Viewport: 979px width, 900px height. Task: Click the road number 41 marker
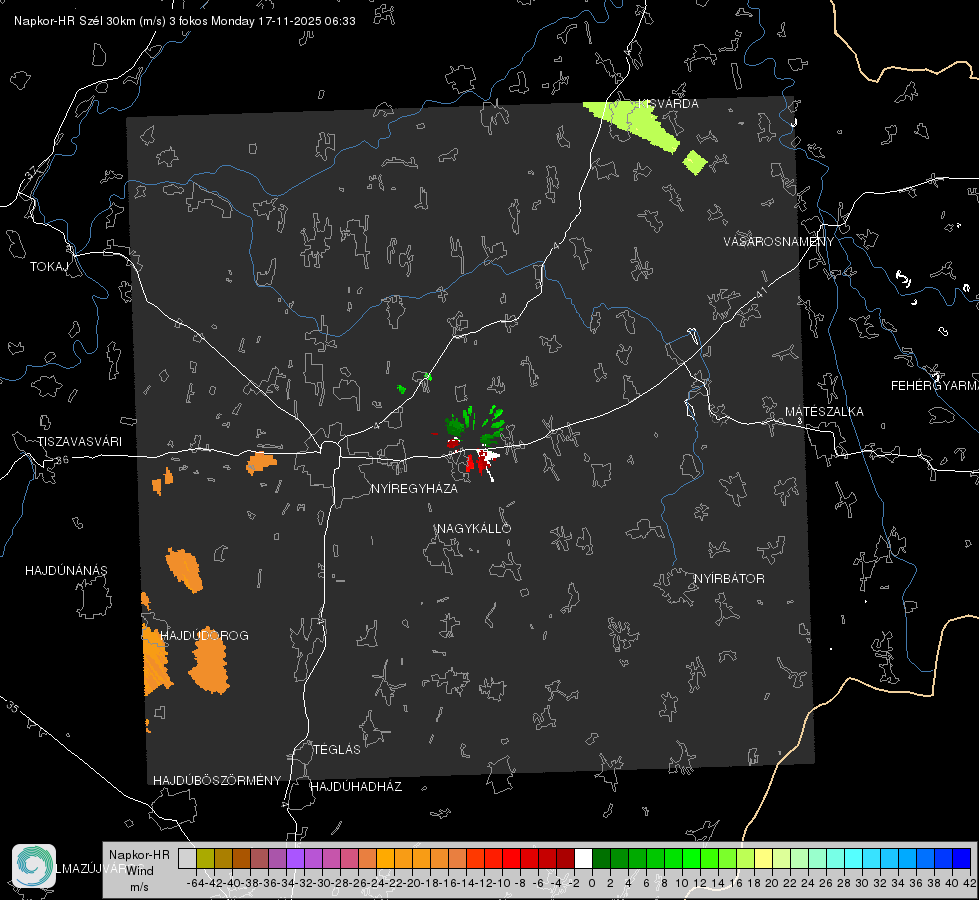coord(761,292)
